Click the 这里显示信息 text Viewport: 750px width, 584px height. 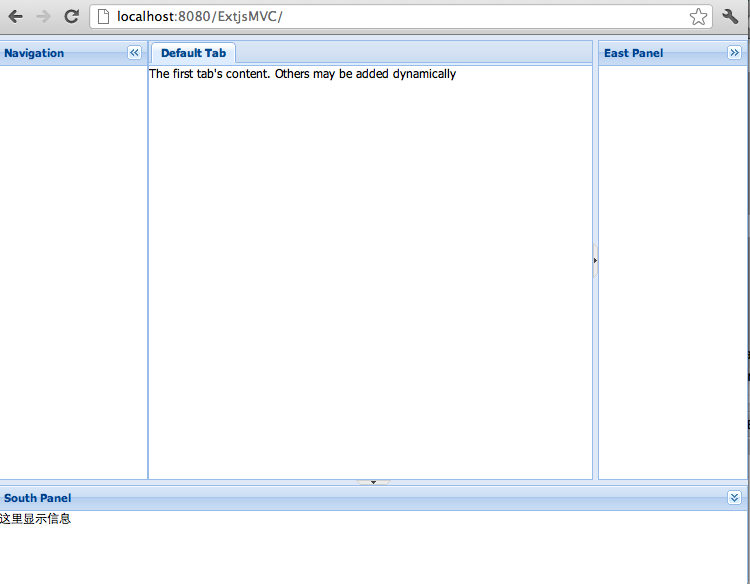(x=35, y=518)
